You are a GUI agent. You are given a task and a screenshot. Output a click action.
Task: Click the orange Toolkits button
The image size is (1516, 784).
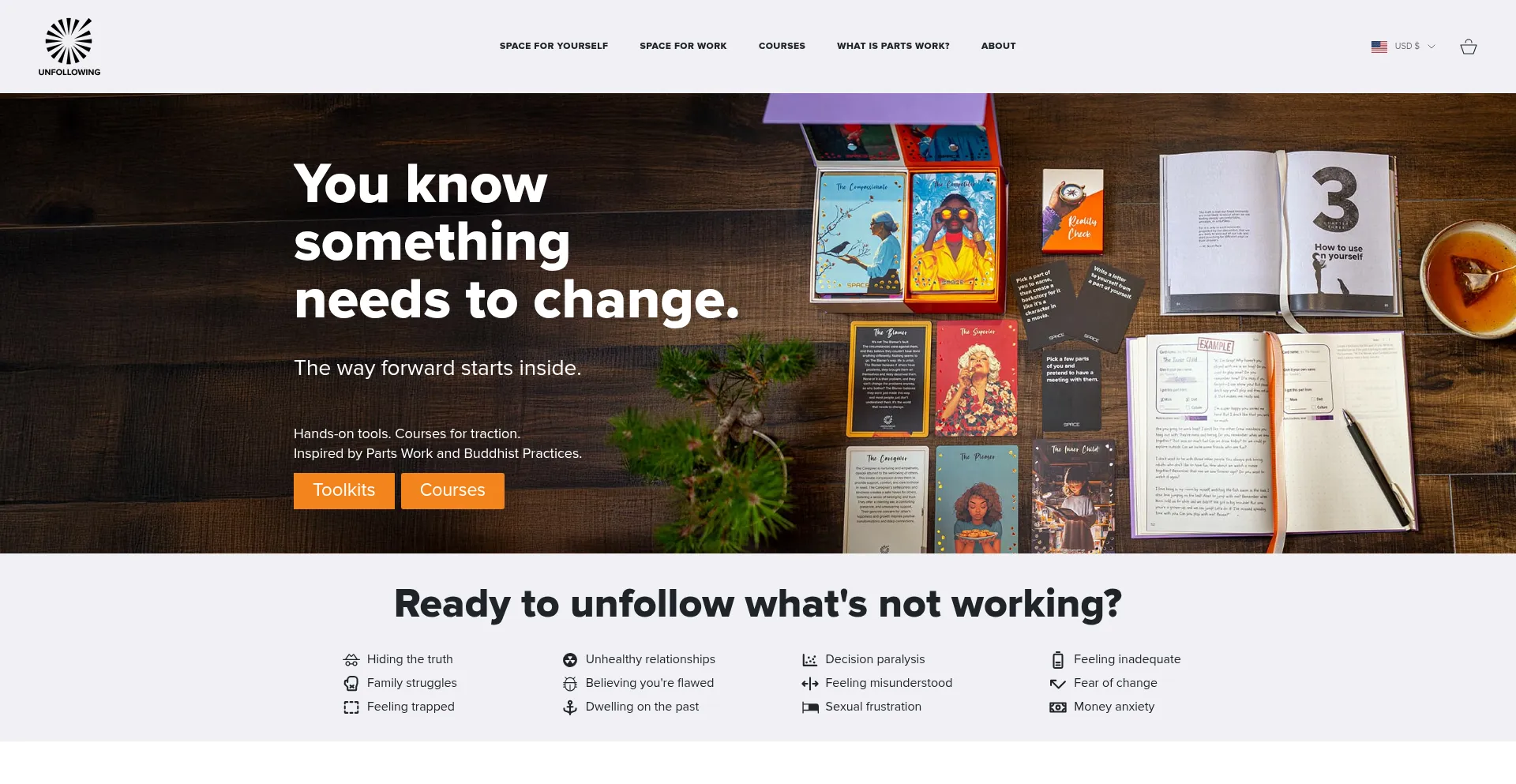tap(344, 491)
